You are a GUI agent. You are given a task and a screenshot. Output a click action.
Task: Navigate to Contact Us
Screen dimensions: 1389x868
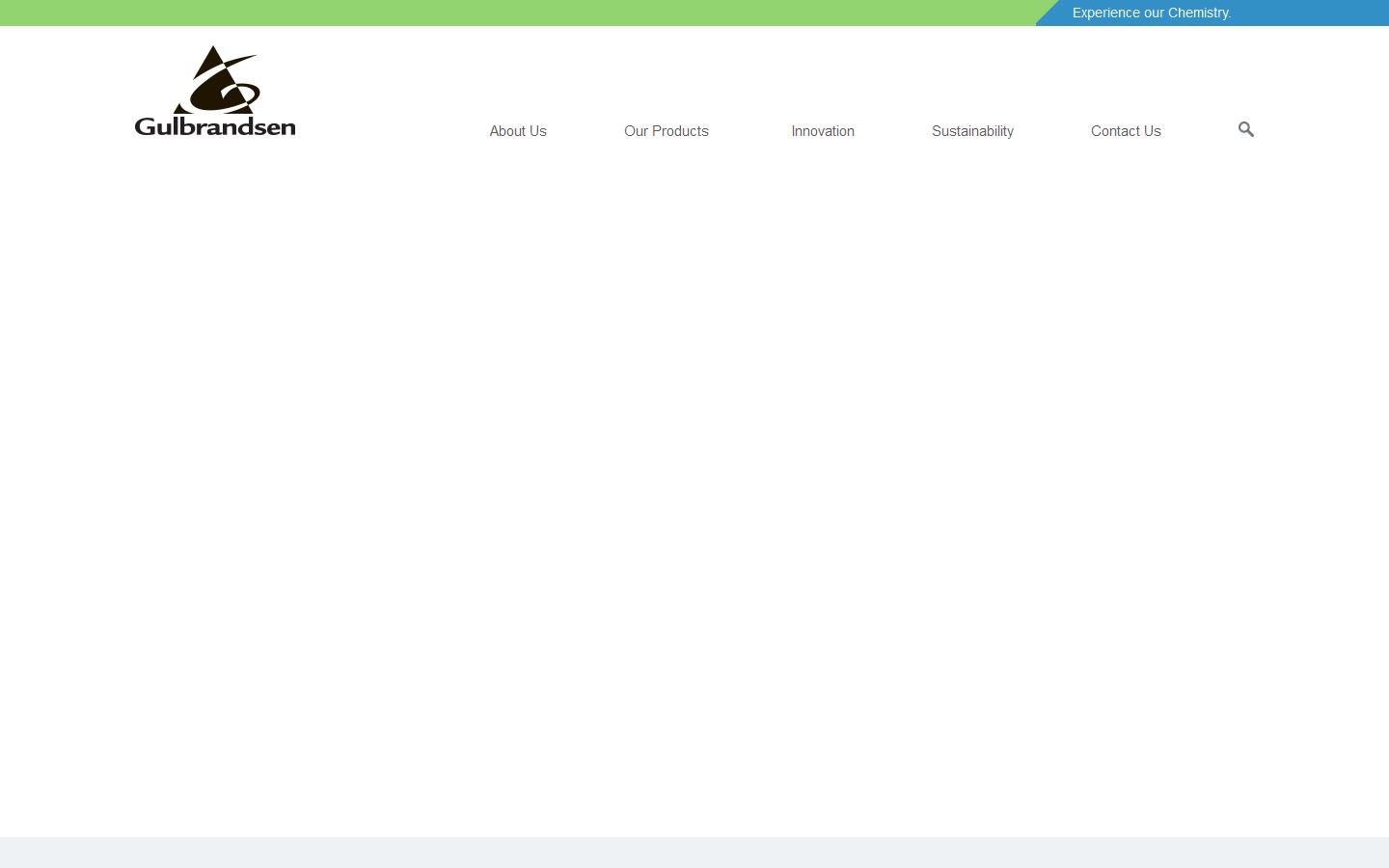click(1126, 131)
